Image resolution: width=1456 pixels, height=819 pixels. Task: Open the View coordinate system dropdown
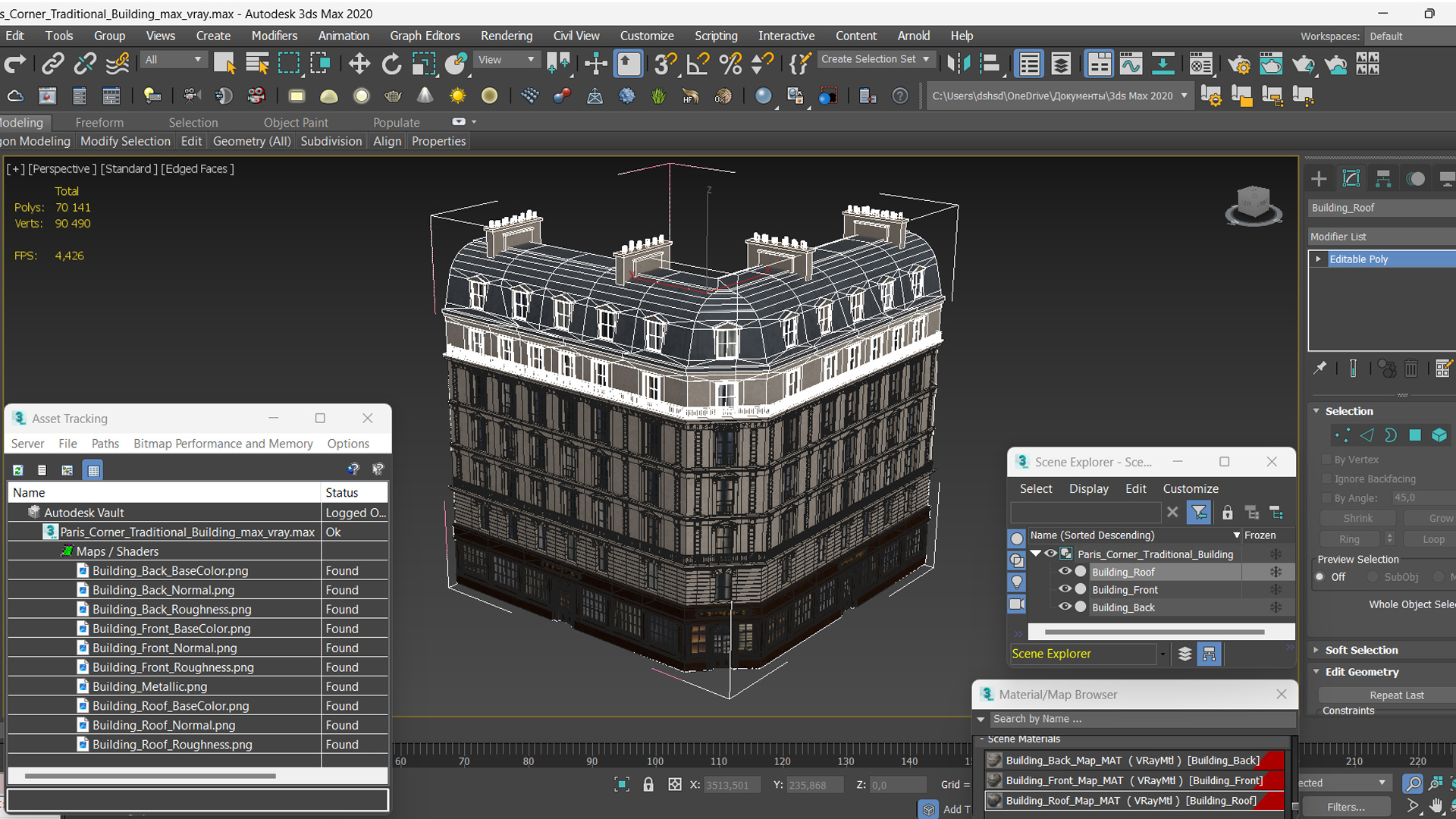506,60
